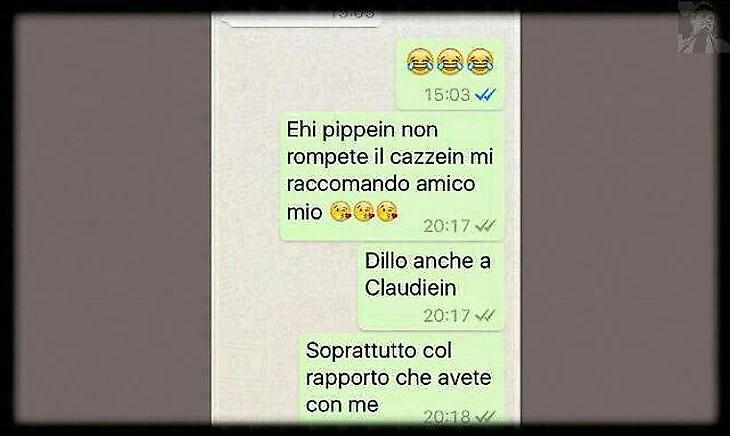This screenshot has width=730, height=436.
Task: Tap the partially visible white incoming bubble at top
Action: (x=301, y=20)
